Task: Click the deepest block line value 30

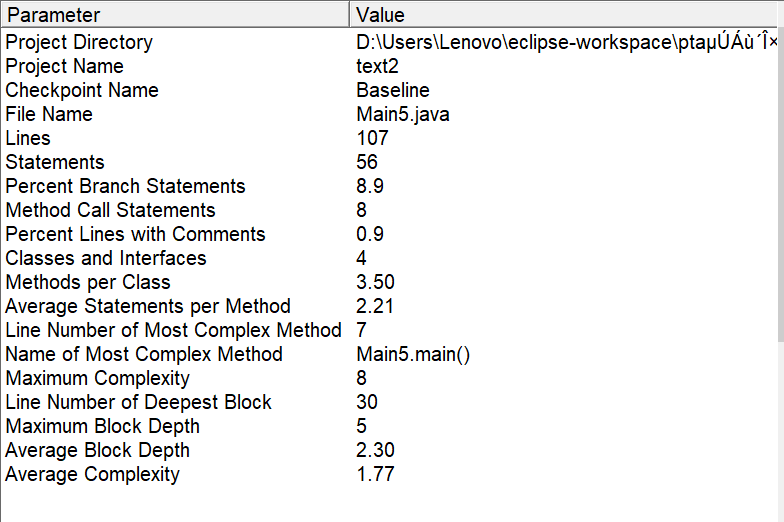Action: (367, 402)
